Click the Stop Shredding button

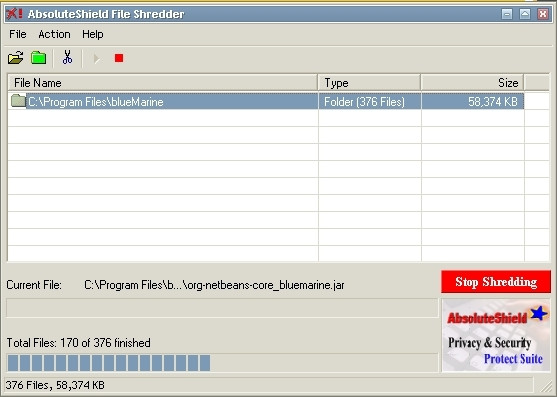[496, 282]
